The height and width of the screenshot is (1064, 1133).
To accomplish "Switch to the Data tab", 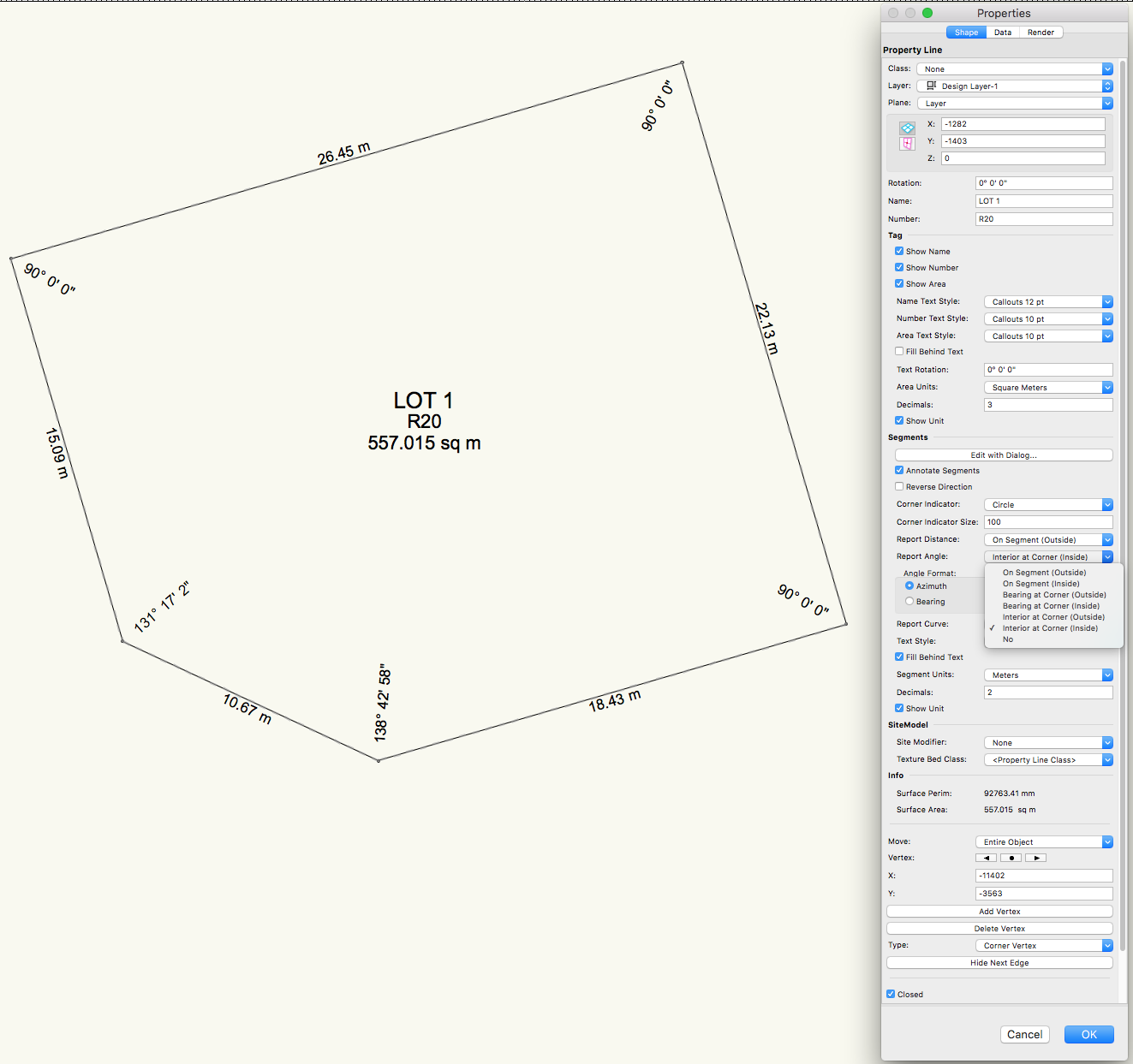I will 1003,32.
